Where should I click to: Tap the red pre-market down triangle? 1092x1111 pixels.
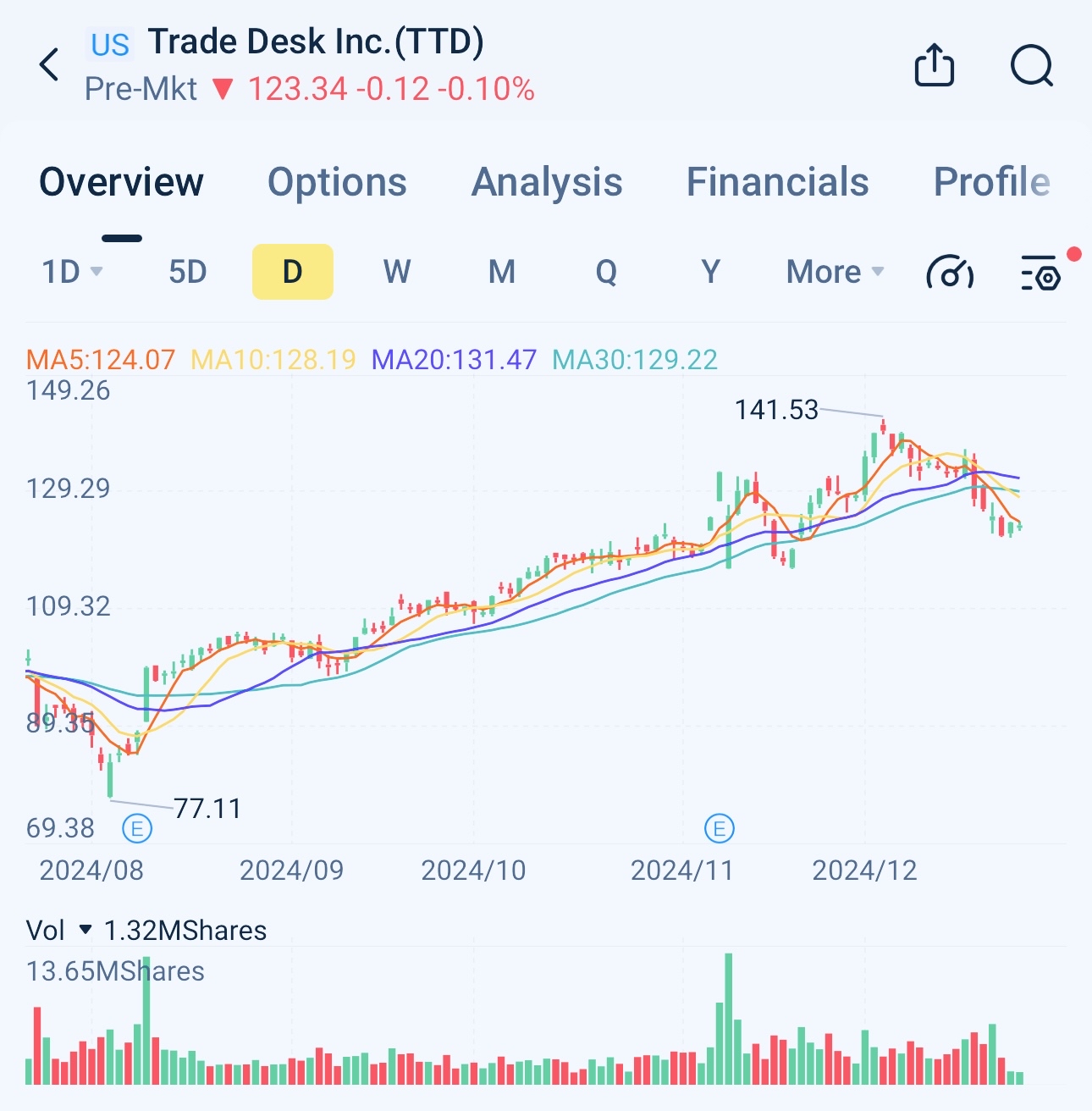coord(223,89)
